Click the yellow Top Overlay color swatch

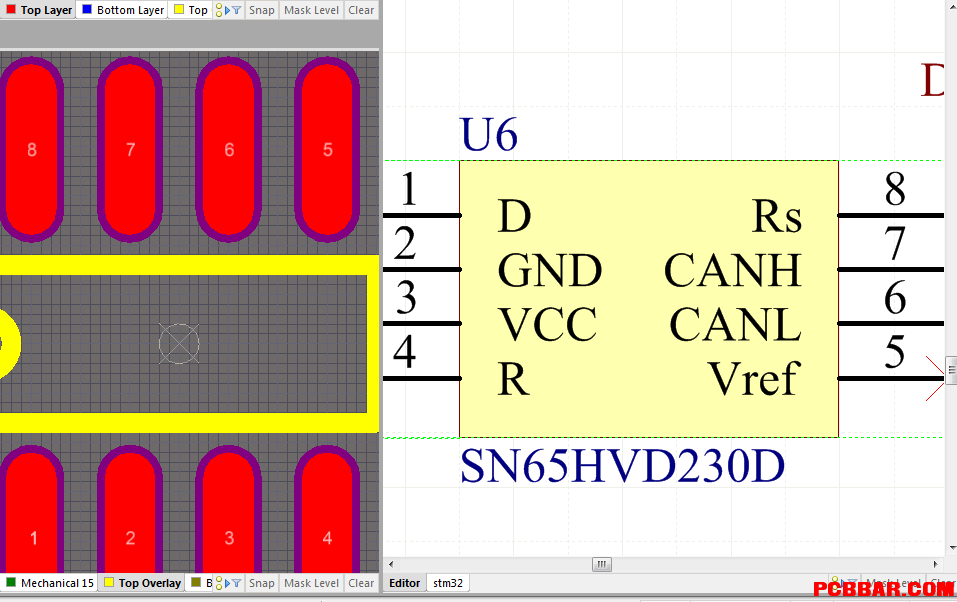[x=109, y=582]
